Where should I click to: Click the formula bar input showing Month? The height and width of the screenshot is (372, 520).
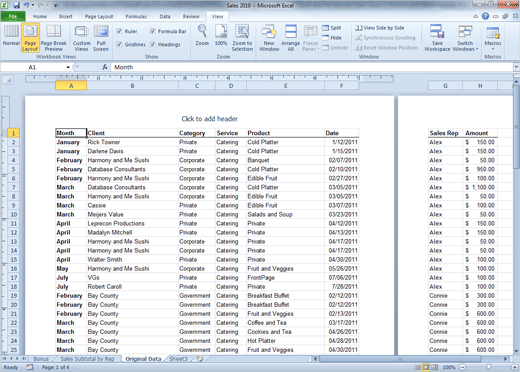[313, 67]
